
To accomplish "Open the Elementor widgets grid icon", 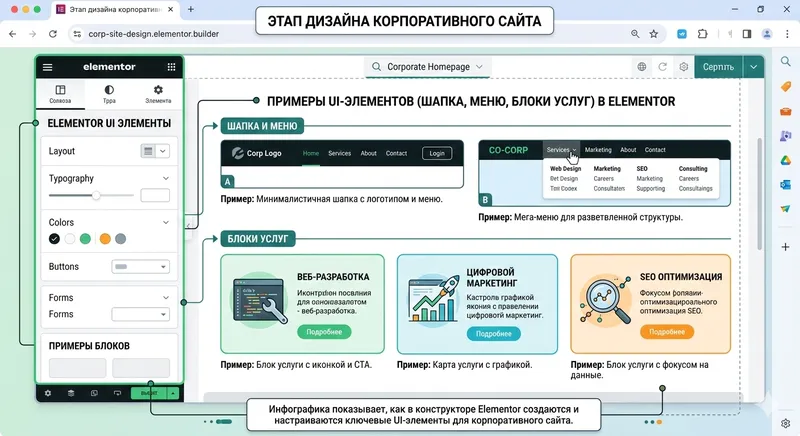I will click(x=171, y=67).
